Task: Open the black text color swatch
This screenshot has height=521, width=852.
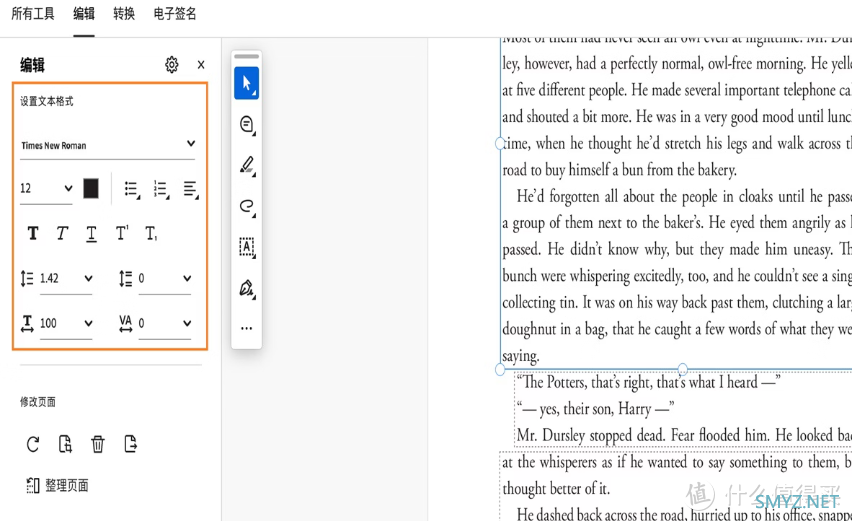Action: pyautogui.click(x=91, y=189)
